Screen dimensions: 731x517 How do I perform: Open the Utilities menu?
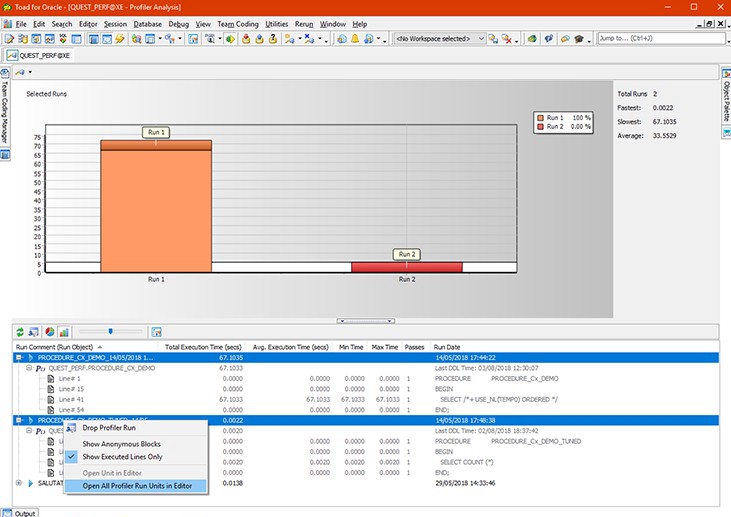click(276, 24)
